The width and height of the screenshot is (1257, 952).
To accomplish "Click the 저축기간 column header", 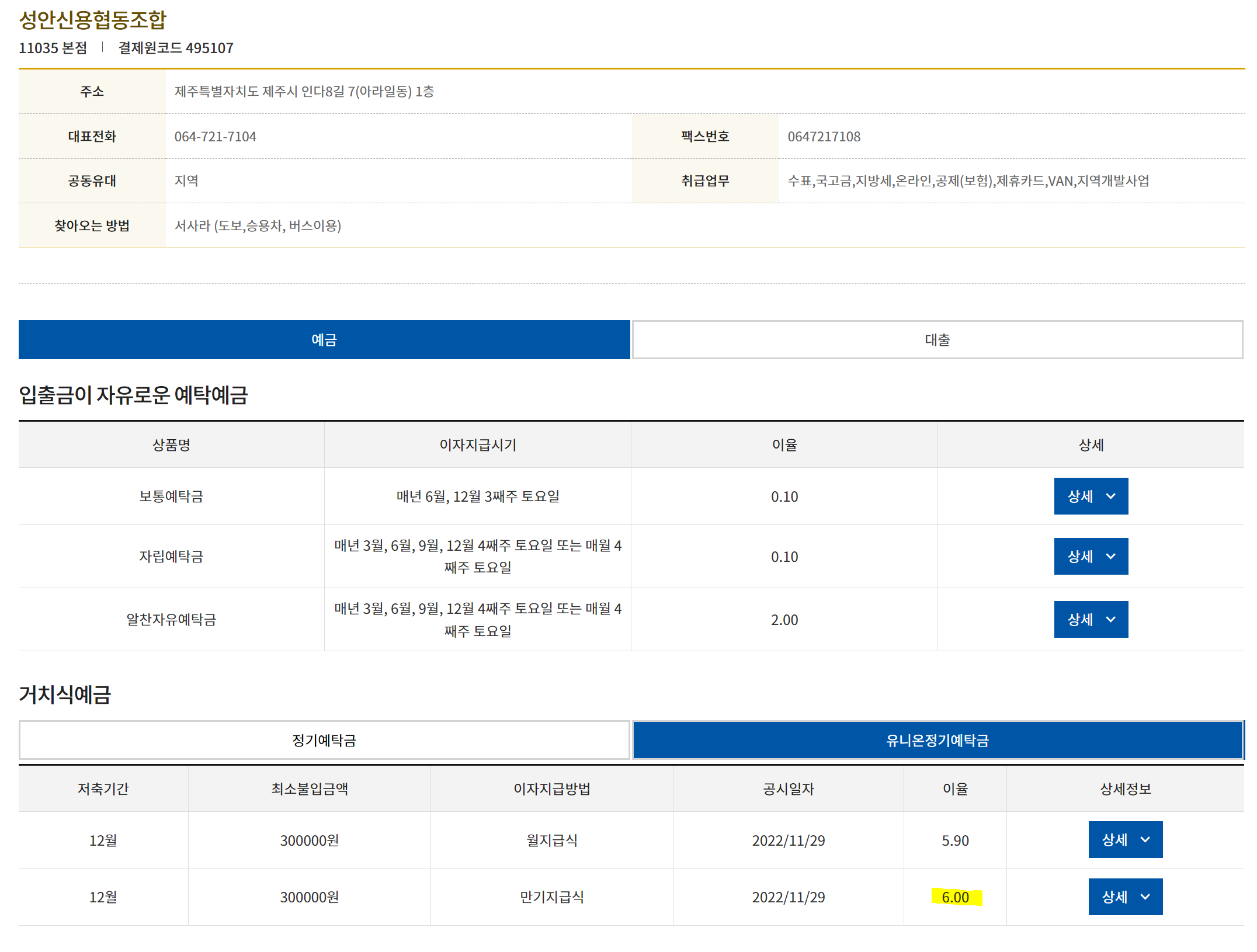I will [103, 788].
